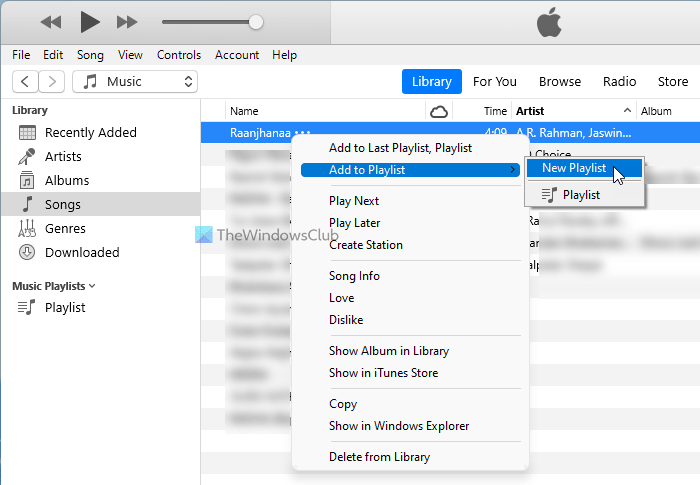Expand Add to Playlist submenu arrow
The image size is (700, 485).
[x=512, y=170]
